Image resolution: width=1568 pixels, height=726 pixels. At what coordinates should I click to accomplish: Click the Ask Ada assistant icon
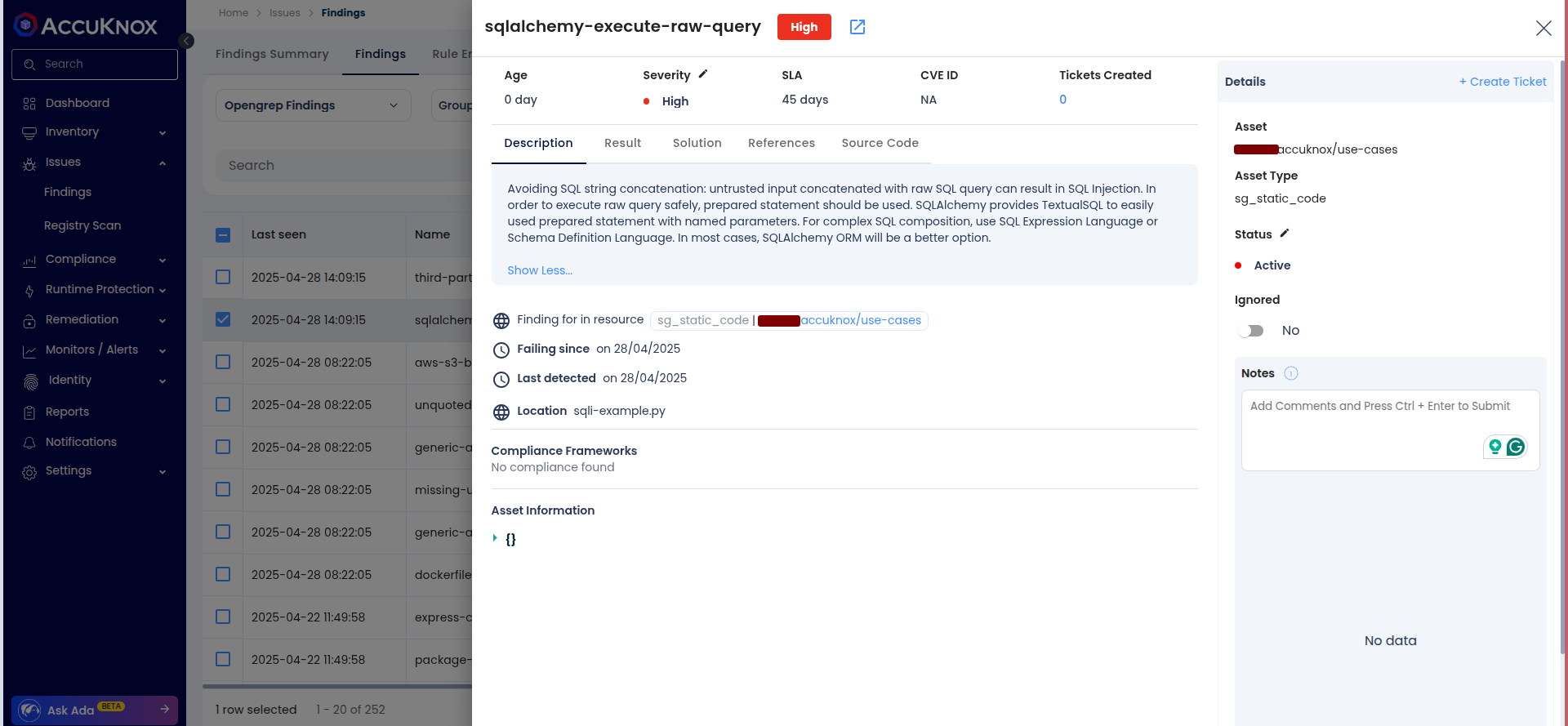point(30,710)
